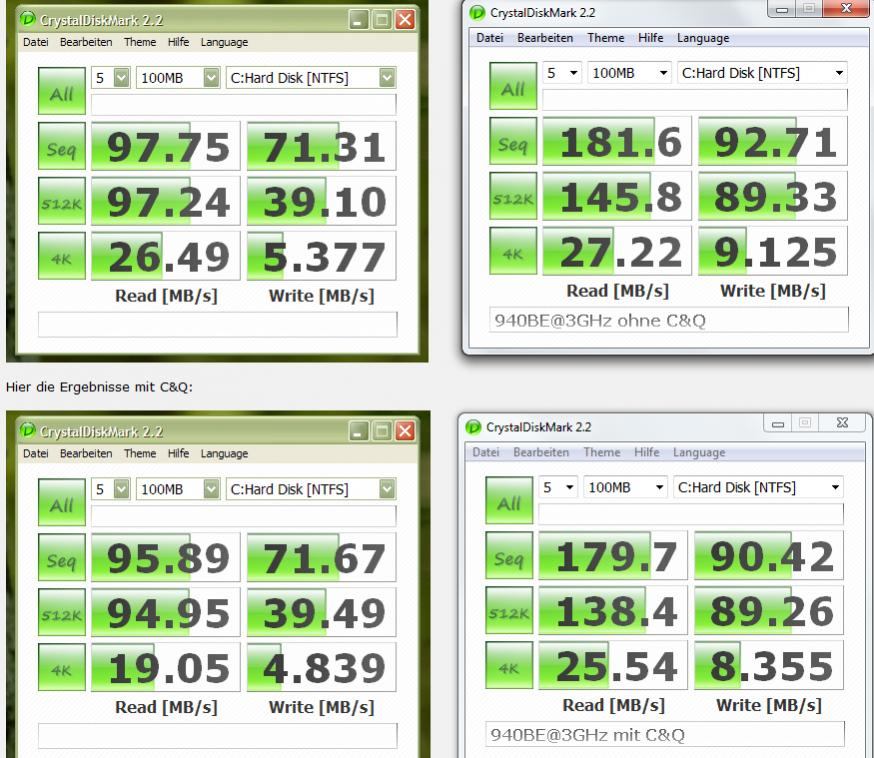Open the drive dropdown in the 'ohne C&Q' window

pos(763,72)
